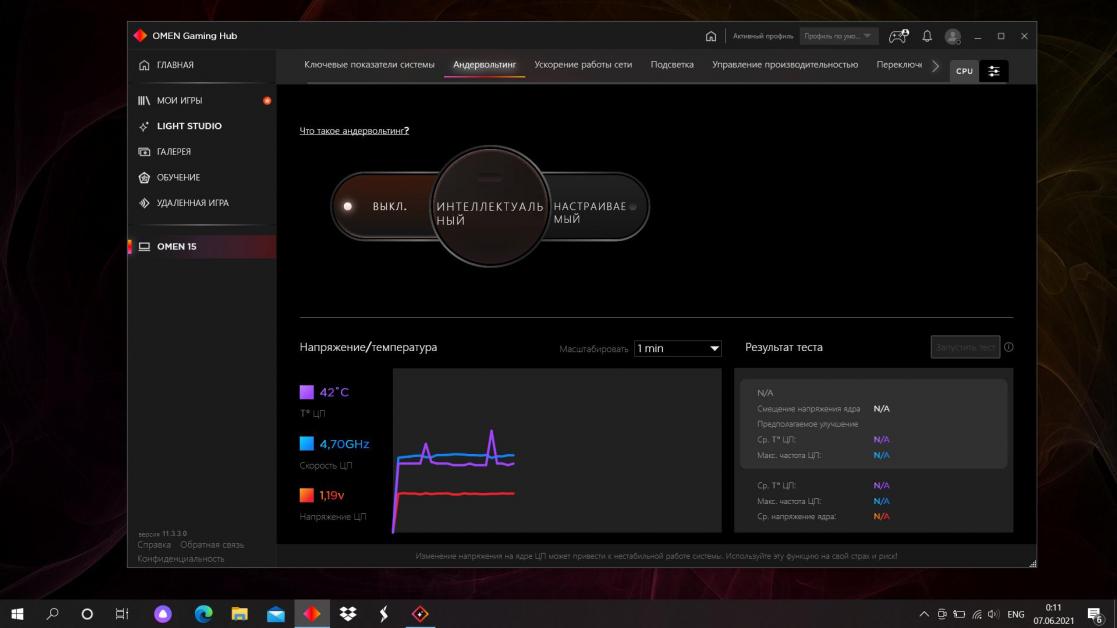Click the Что такое андервольтинг? link
Image resolution: width=1117 pixels, height=628 pixels.
point(354,131)
